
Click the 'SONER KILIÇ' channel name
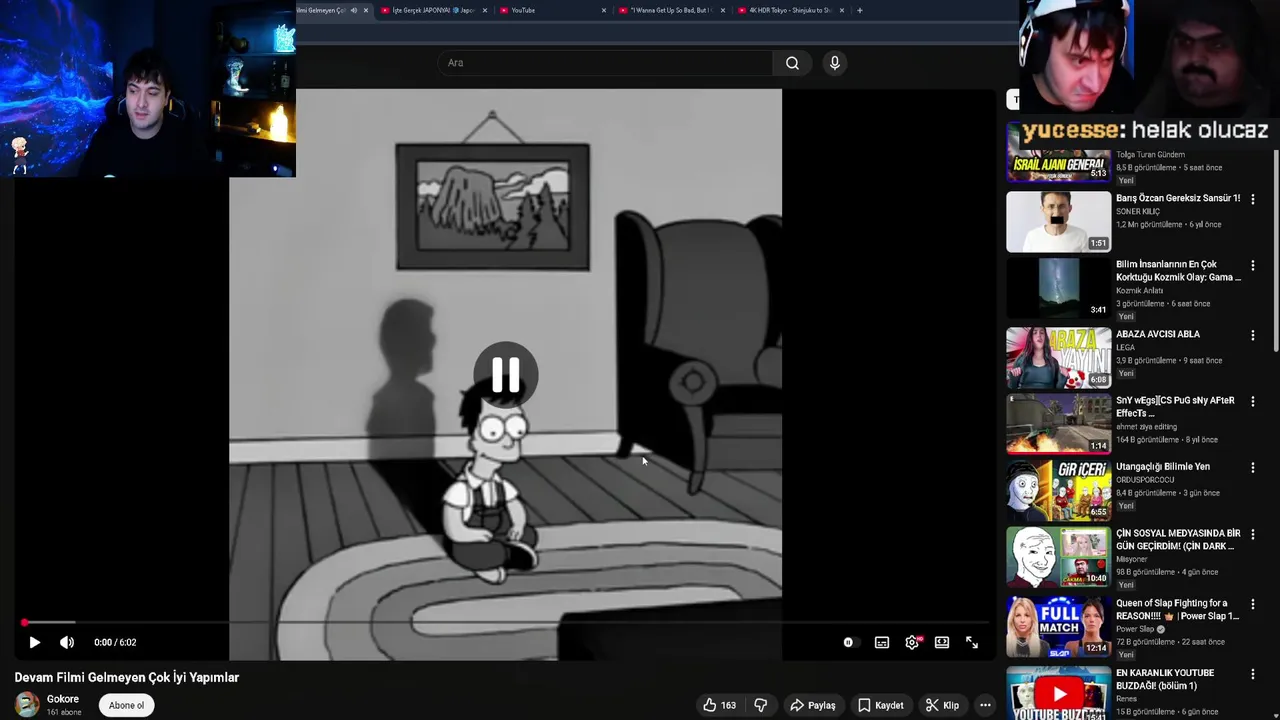pyautogui.click(x=1138, y=212)
